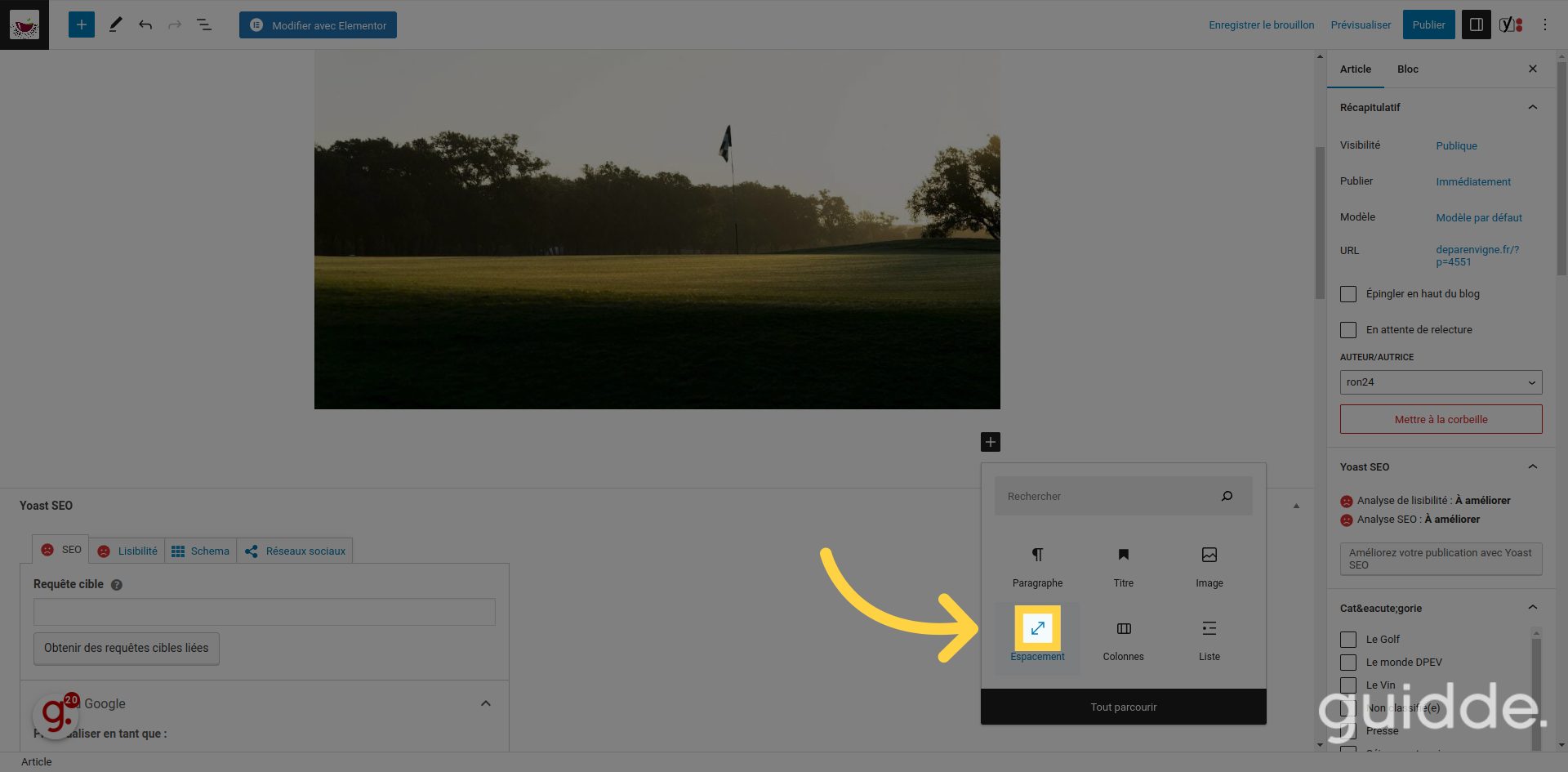Click Mettre à la corbeille button
This screenshot has height=772, width=1568.
(x=1441, y=419)
